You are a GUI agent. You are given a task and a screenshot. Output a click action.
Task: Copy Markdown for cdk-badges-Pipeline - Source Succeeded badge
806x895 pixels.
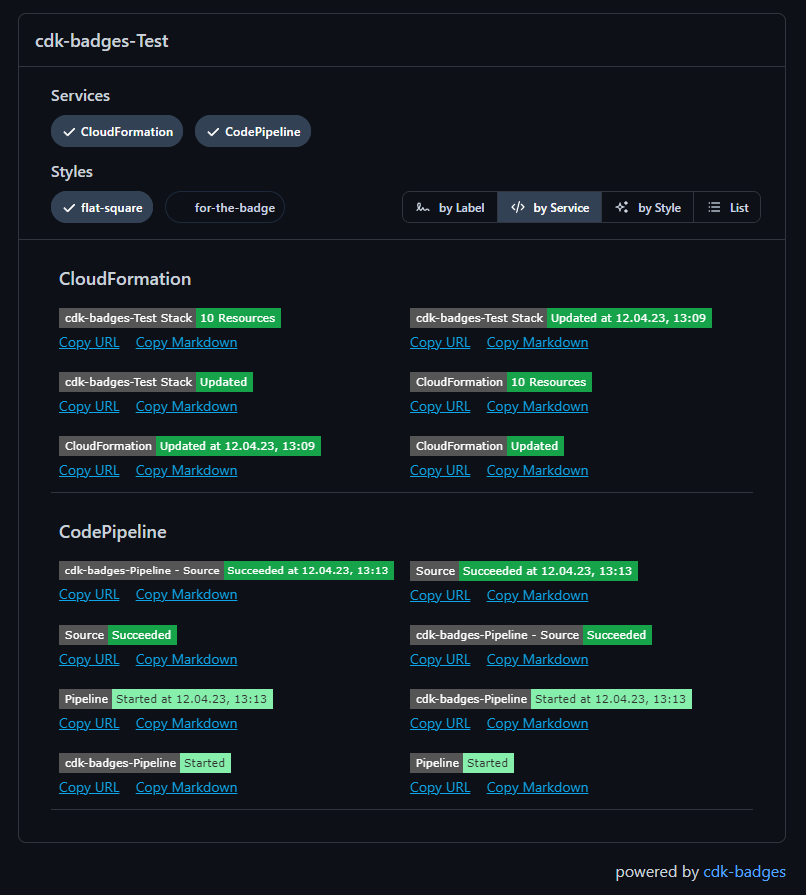(x=537, y=659)
